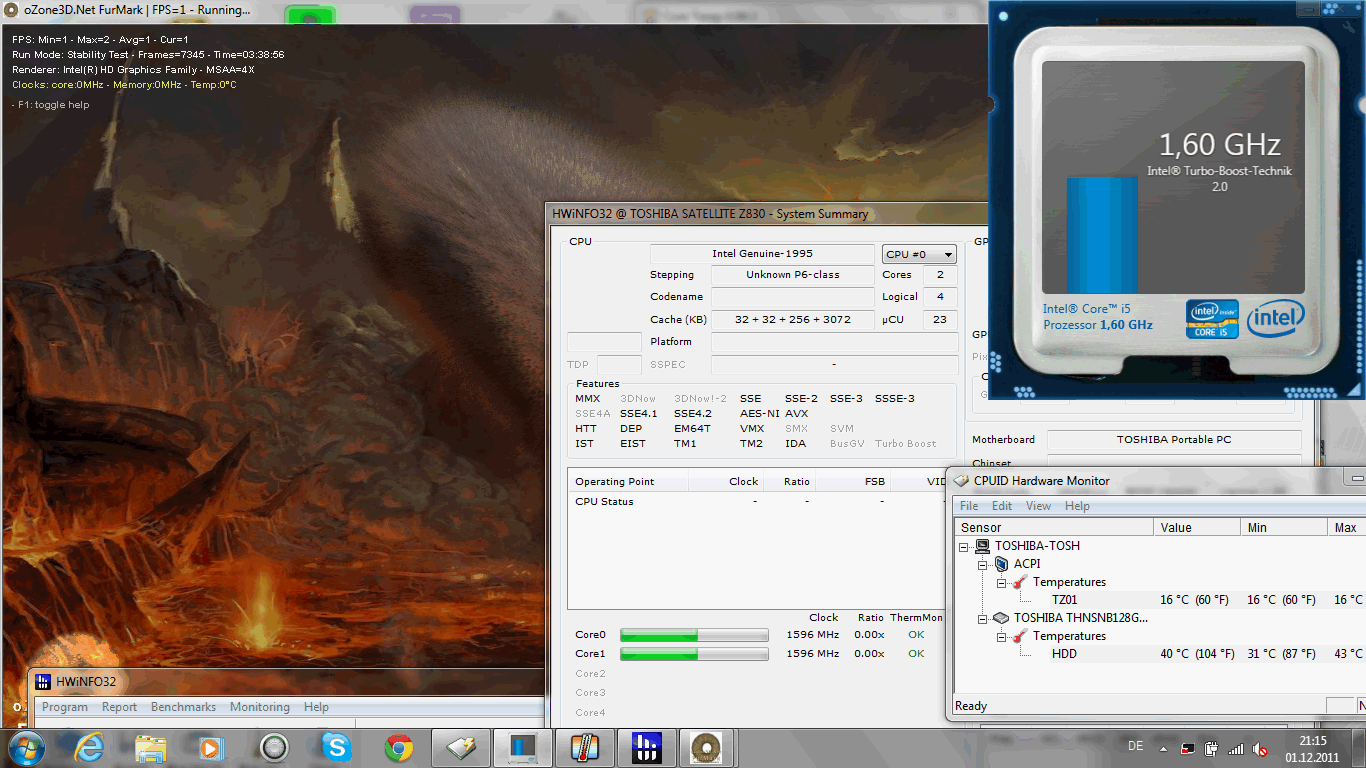
Task: Open Hardware Monitor Help menu
Action: click(x=1077, y=506)
